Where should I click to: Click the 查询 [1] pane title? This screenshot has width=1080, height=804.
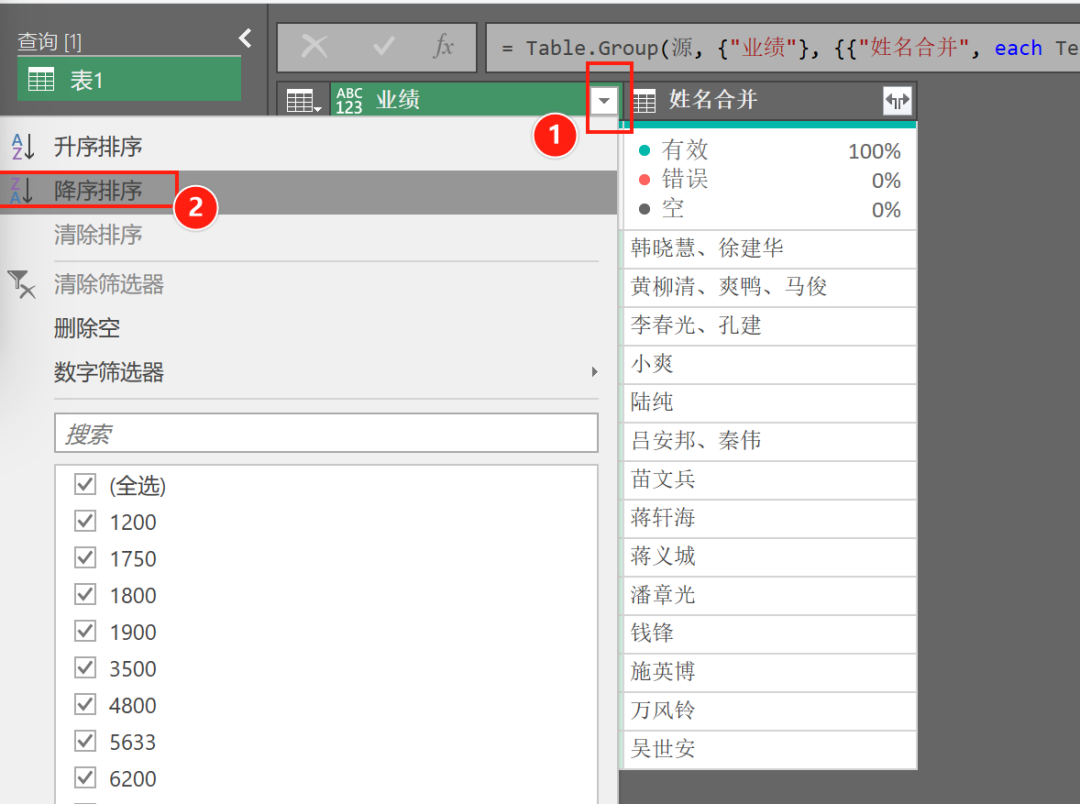(x=50, y=42)
